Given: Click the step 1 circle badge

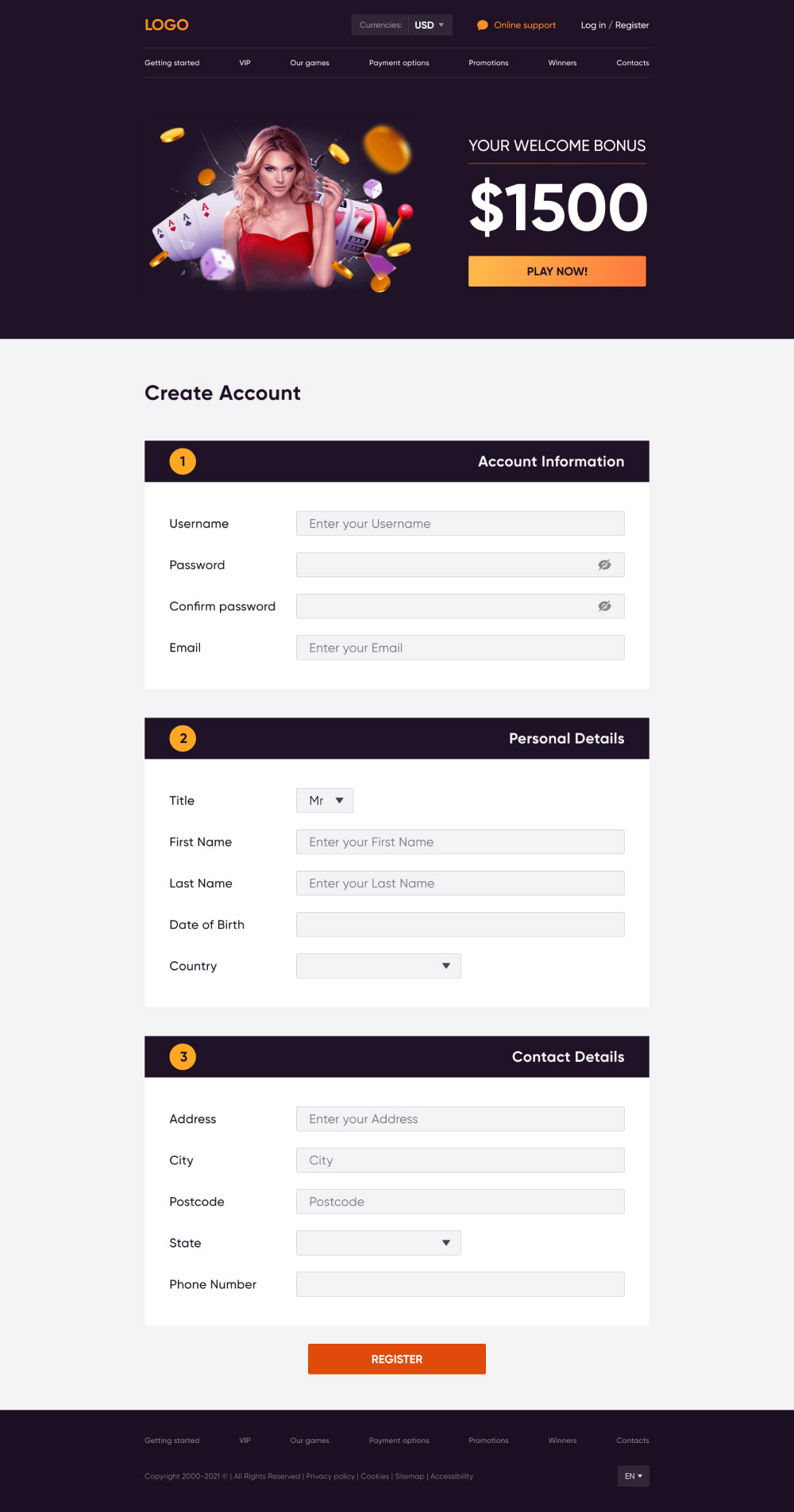Looking at the screenshot, I should 183,461.
